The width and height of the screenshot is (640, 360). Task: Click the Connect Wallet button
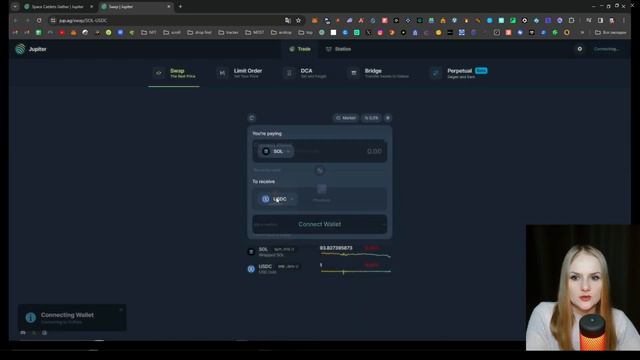click(x=320, y=224)
